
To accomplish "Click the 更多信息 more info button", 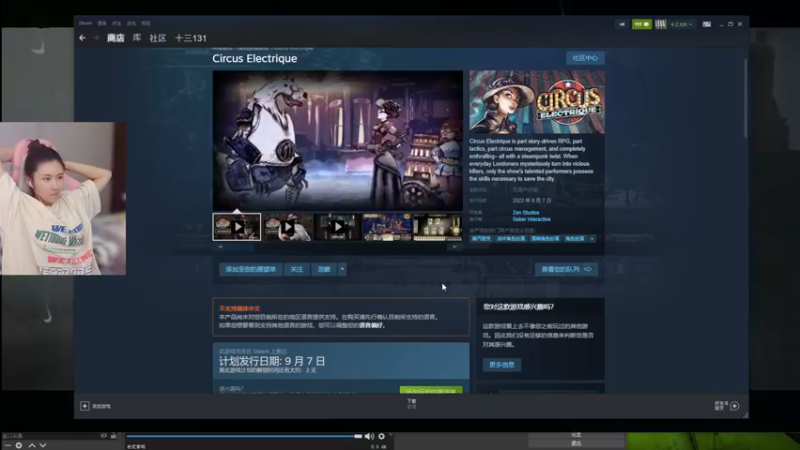I will [x=502, y=365].
